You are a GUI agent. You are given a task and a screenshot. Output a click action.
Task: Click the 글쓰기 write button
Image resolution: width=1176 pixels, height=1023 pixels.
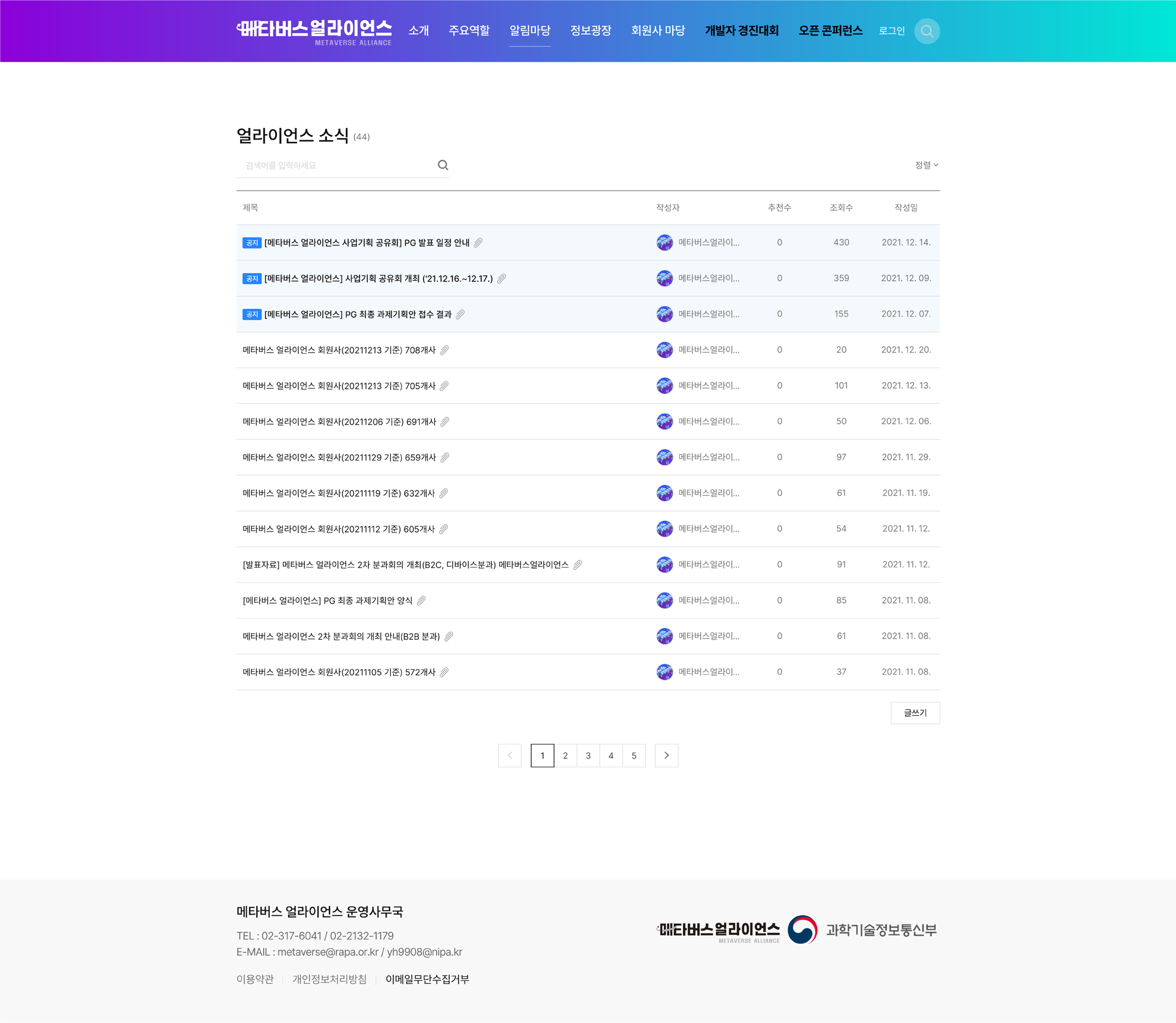click(x=914, y=713)
